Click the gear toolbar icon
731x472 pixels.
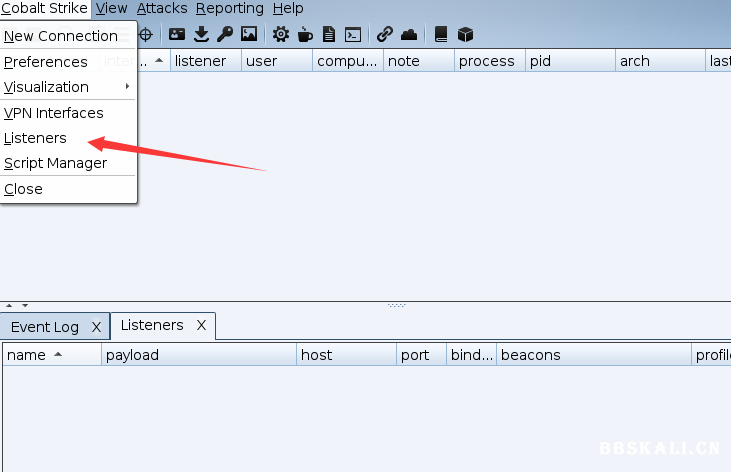(281, 34)
